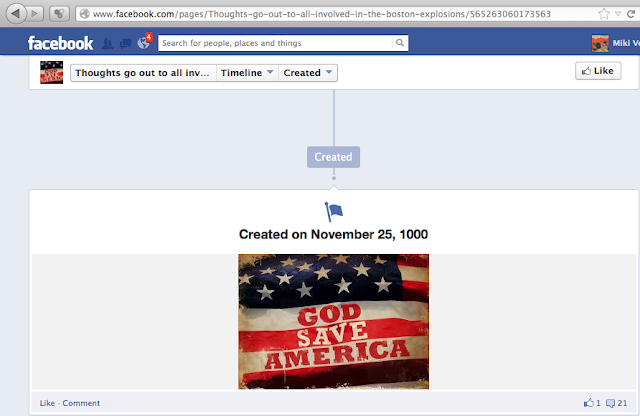Image resolution: width=640 pixels, height=416 pixels.
Task: Click the blue flag milestone icon
Action: pyautogui.click(x=333, y=212)
